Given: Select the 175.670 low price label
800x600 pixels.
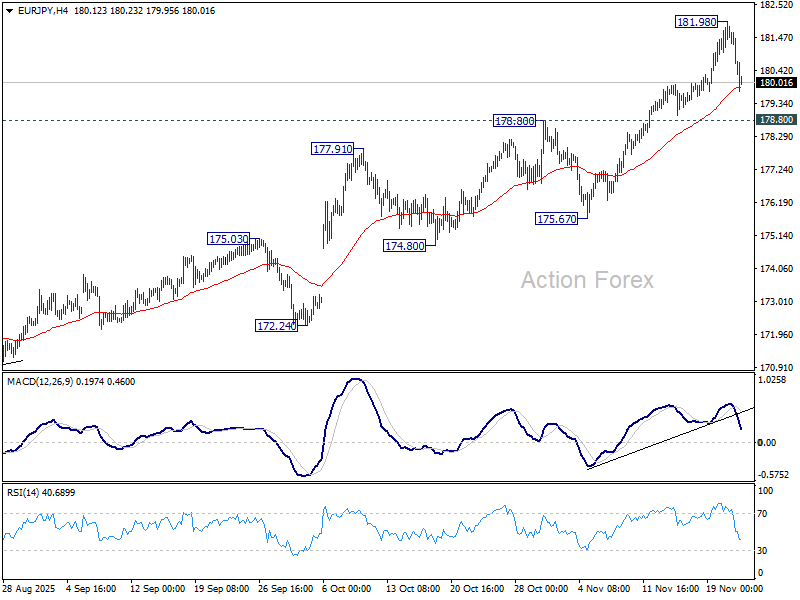Looking at the screenshot, I should click(557, 219).
